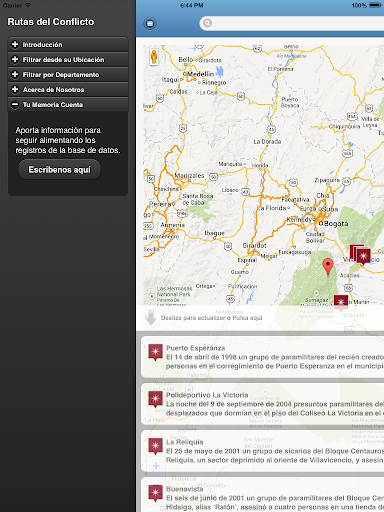Screen dimensions: 384x512
Task: Click the map zoom-in plus button
Action: click(x=156, y=466)
